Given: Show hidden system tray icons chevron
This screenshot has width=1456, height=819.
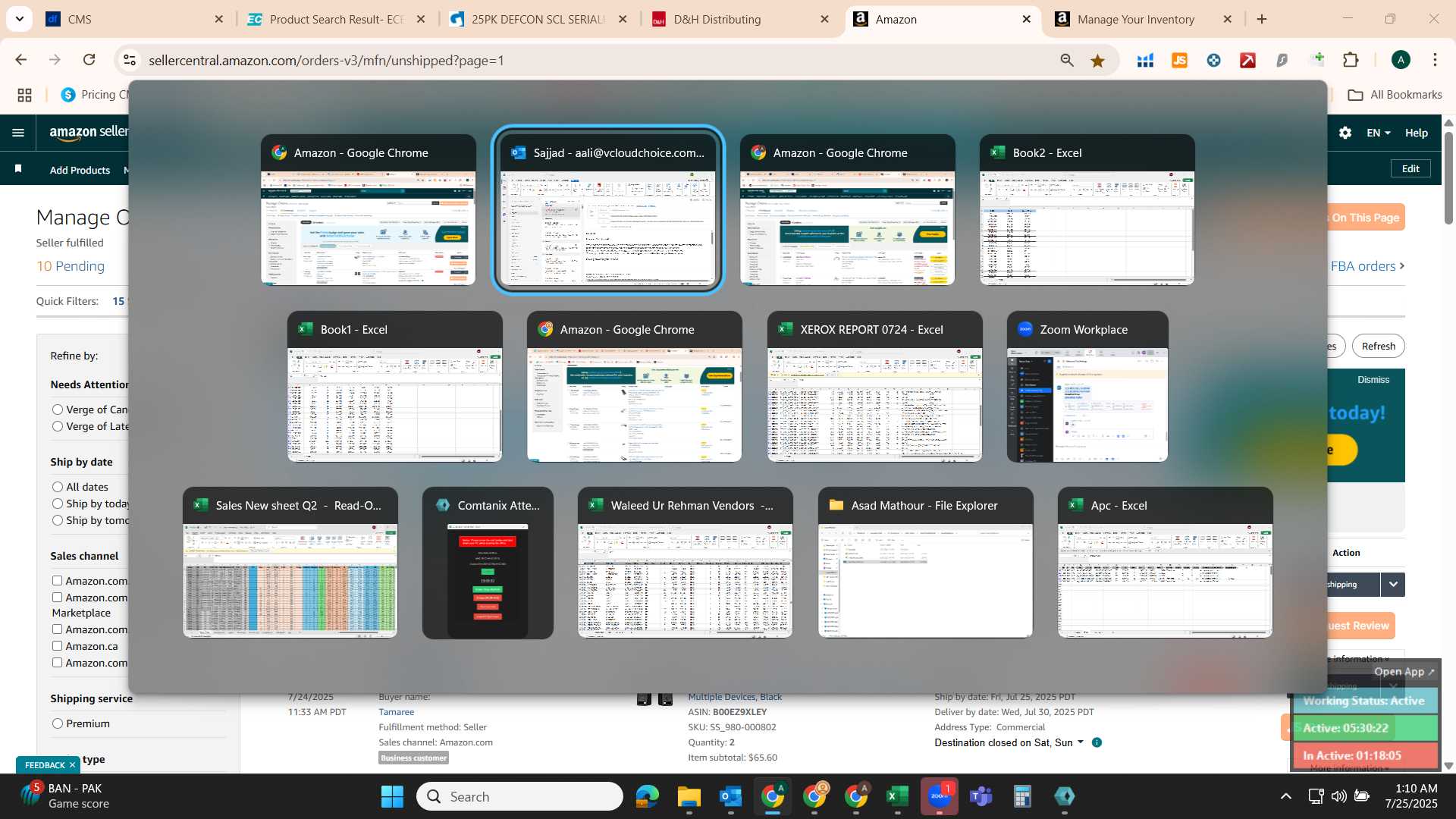Looking at the screenshot, I should [x=1286, y=796].
